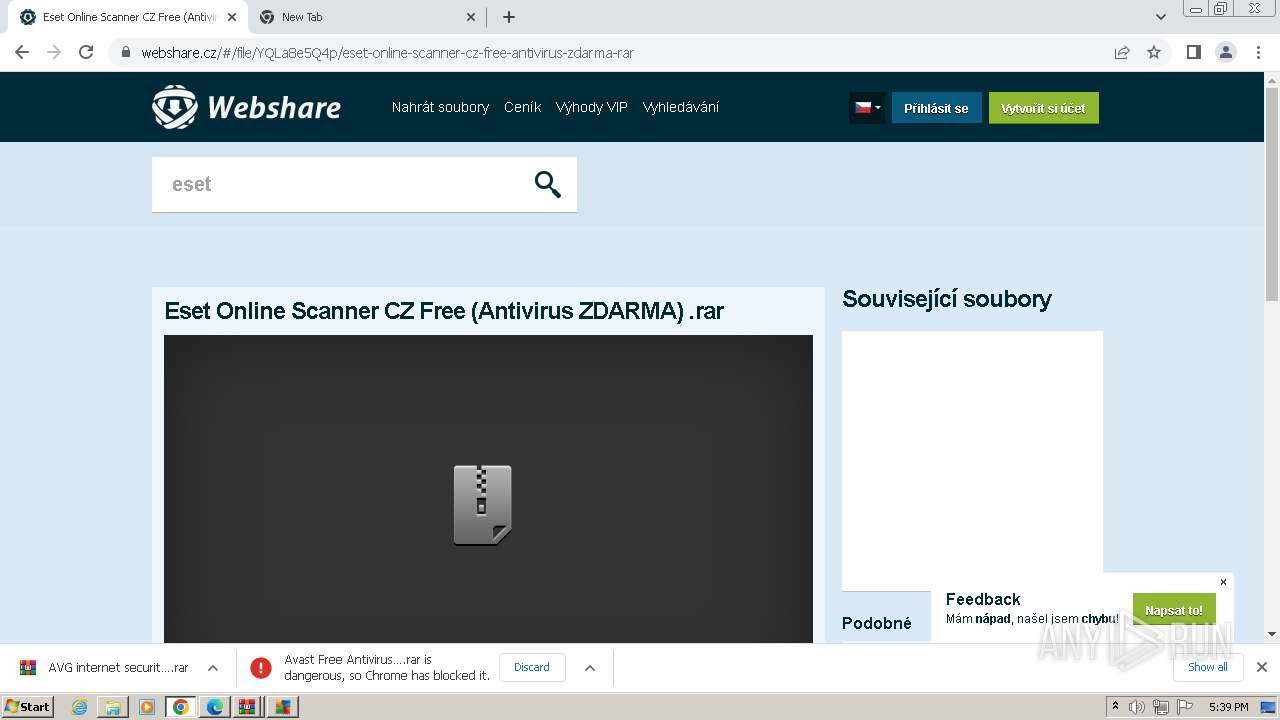Open Internet Explorer from taskbar
Viewport: 1280px width, 720px height.
click(x=79, y=707)
